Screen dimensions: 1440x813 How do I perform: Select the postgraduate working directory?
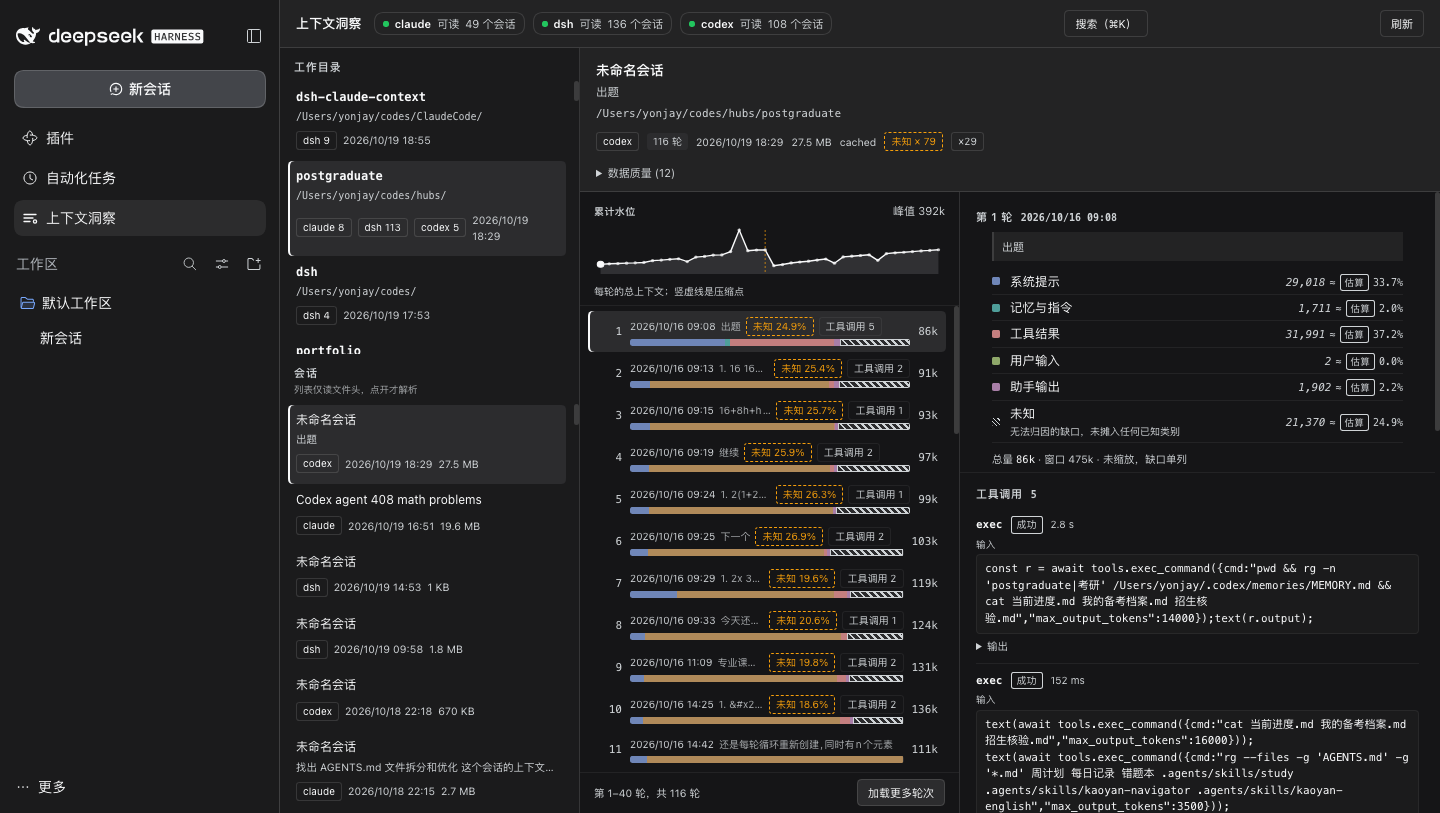(427, 209)
